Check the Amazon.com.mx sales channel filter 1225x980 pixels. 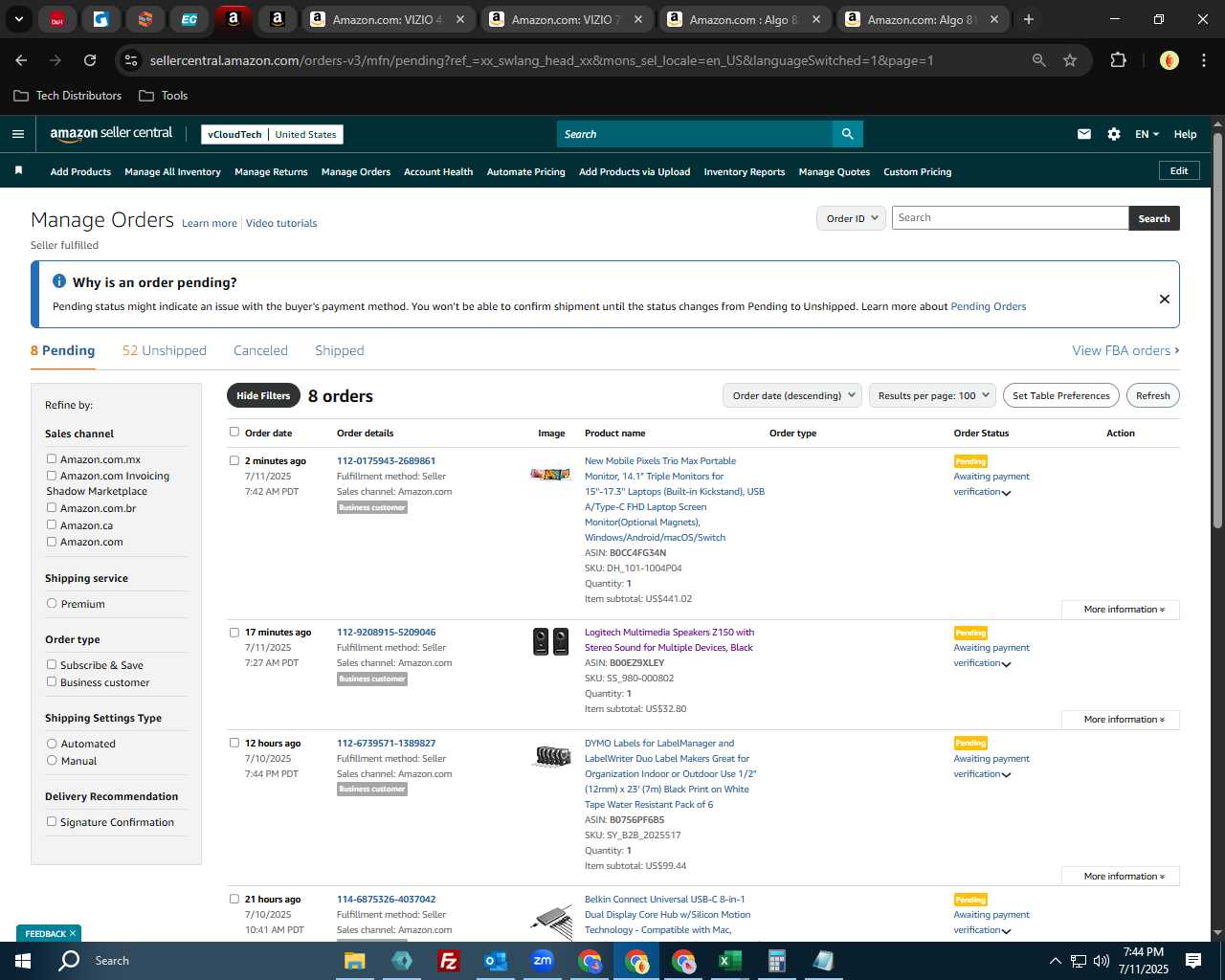click(52, 459)
